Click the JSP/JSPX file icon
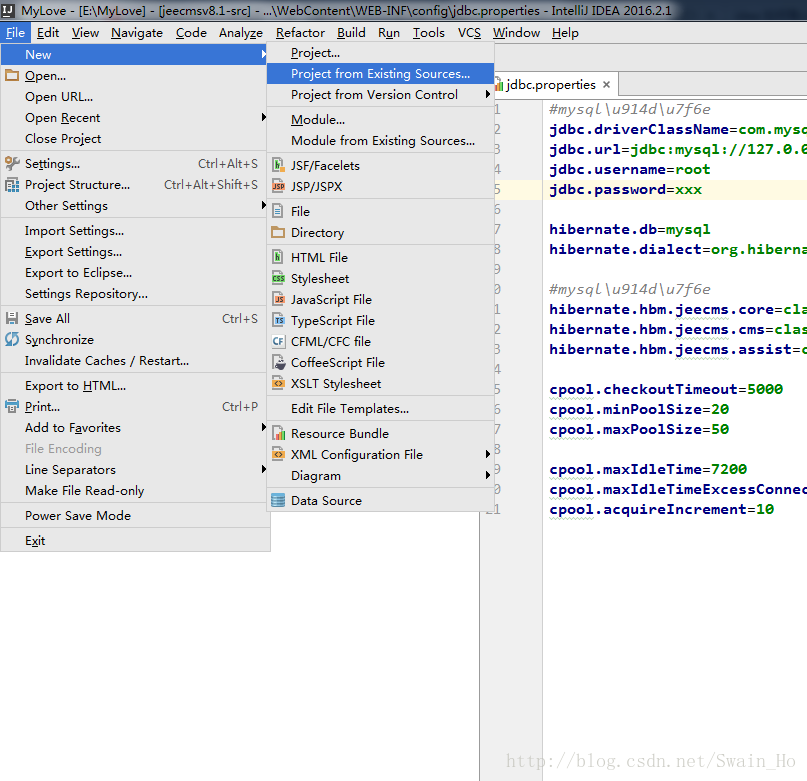Viewport: 807px width, 781px height. click(278, 186)
